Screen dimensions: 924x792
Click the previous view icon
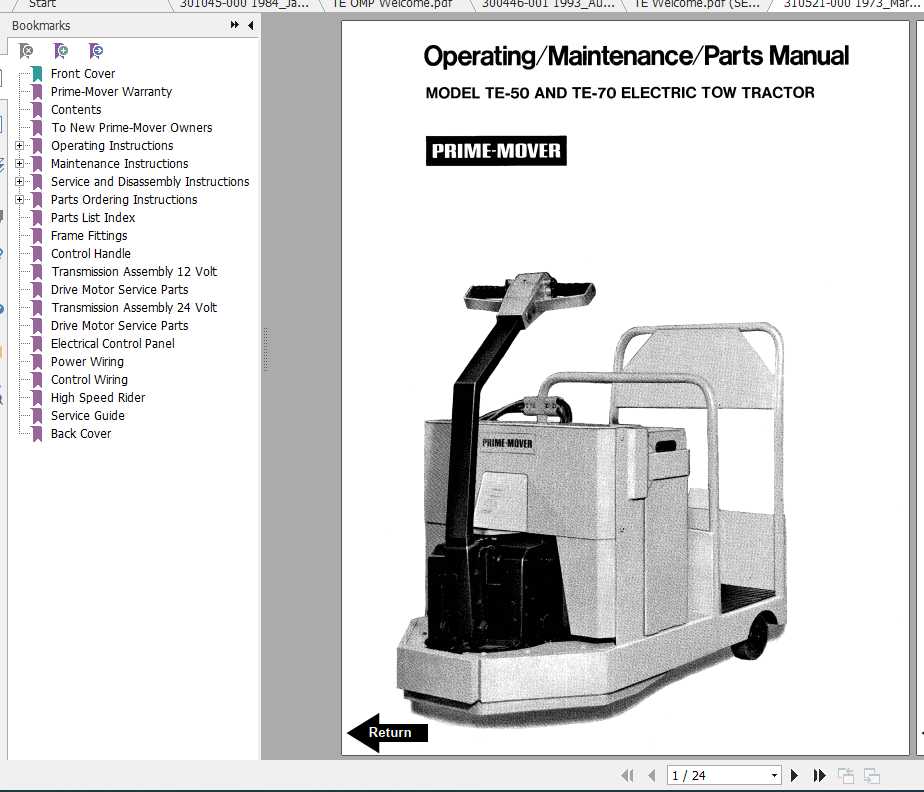click(845, 774)
